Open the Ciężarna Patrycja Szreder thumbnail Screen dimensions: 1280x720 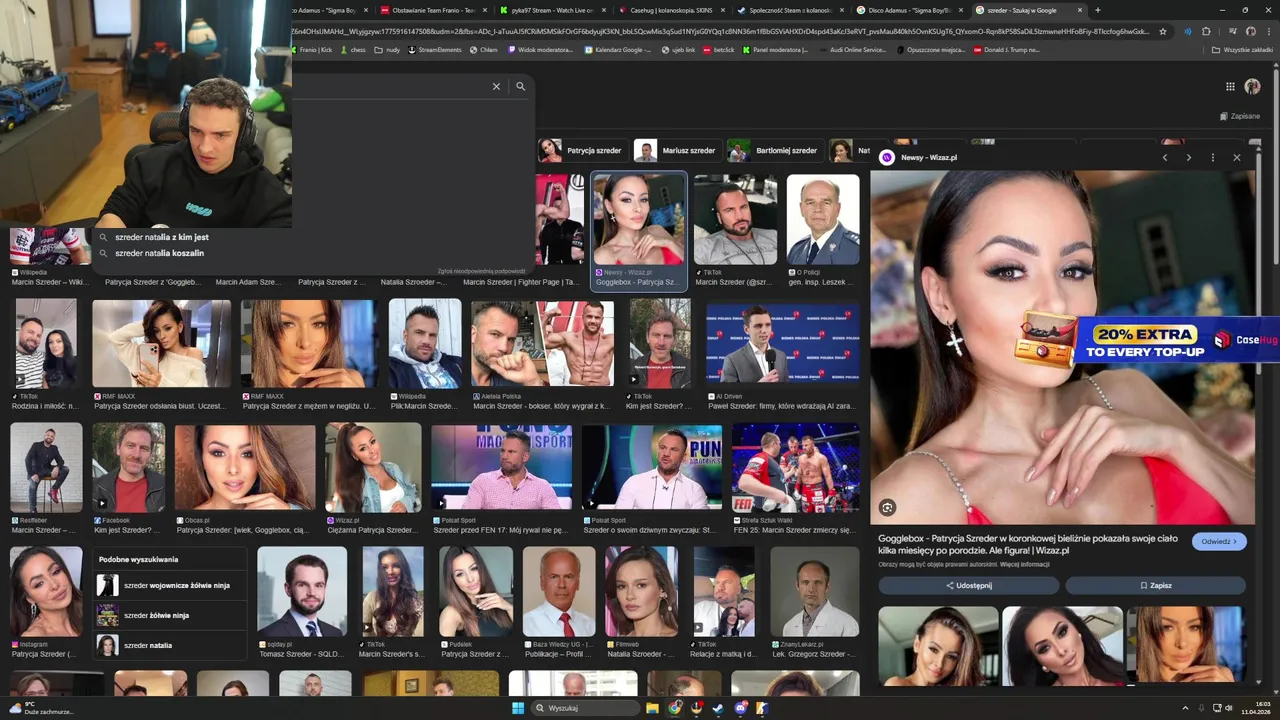(x=373, y=467)
